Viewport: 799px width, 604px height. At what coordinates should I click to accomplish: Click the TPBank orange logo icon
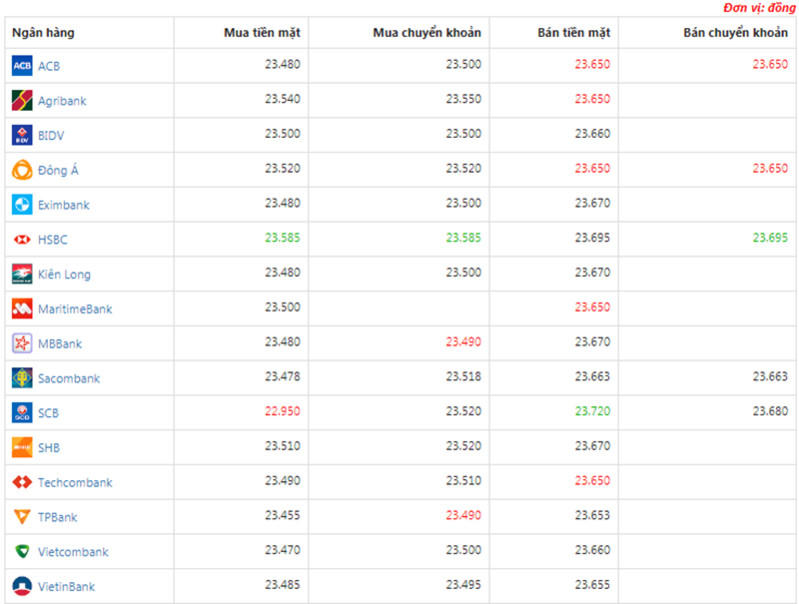pos(22,517)
